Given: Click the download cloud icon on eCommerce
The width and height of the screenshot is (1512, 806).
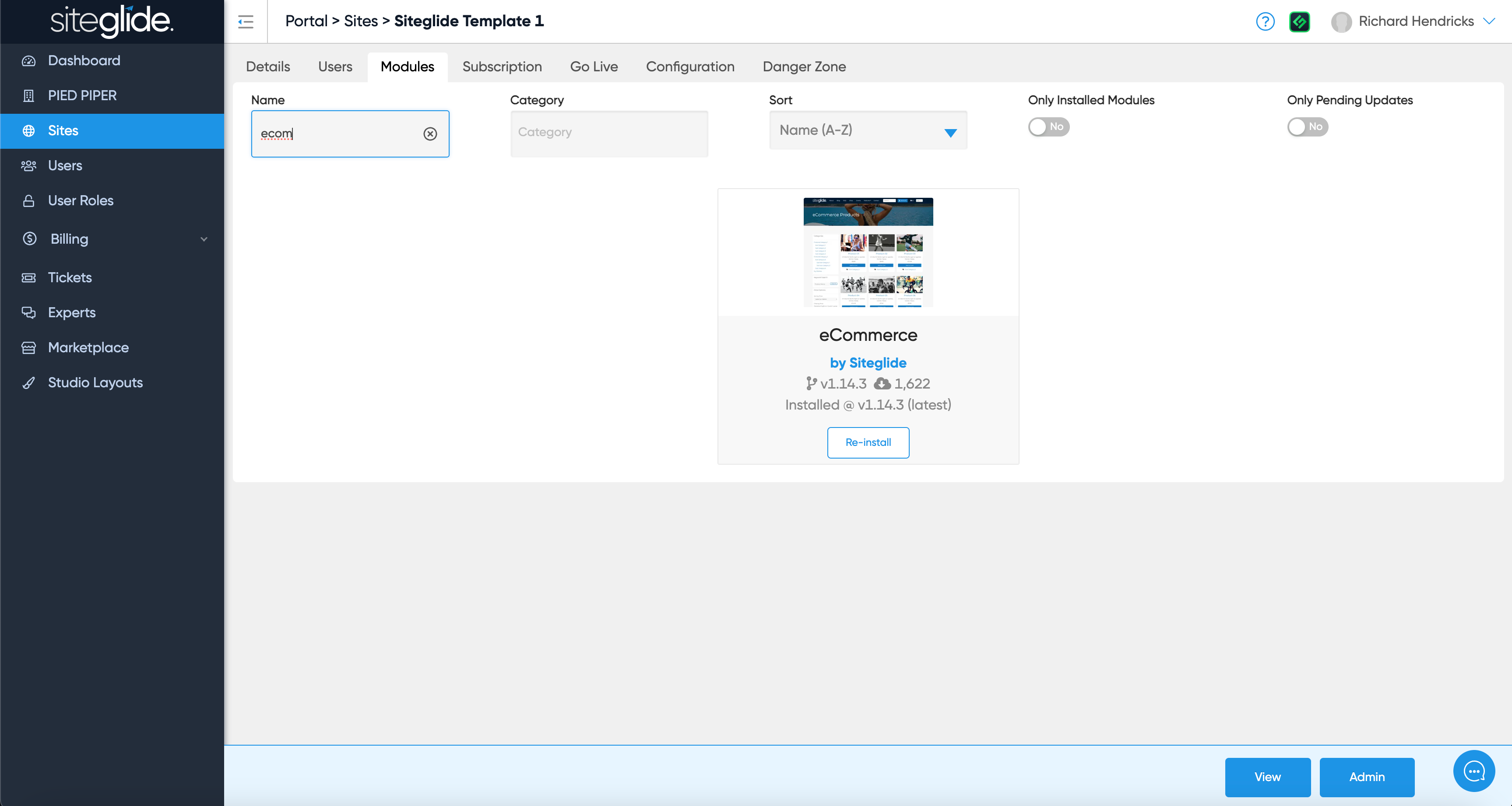Looking at the screenshot, I should tap(882, 384).
